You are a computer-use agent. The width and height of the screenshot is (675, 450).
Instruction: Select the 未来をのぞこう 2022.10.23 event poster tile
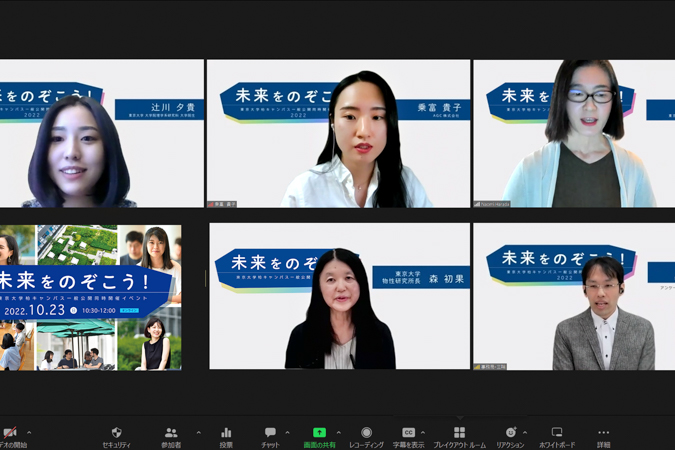pos(90,297)
